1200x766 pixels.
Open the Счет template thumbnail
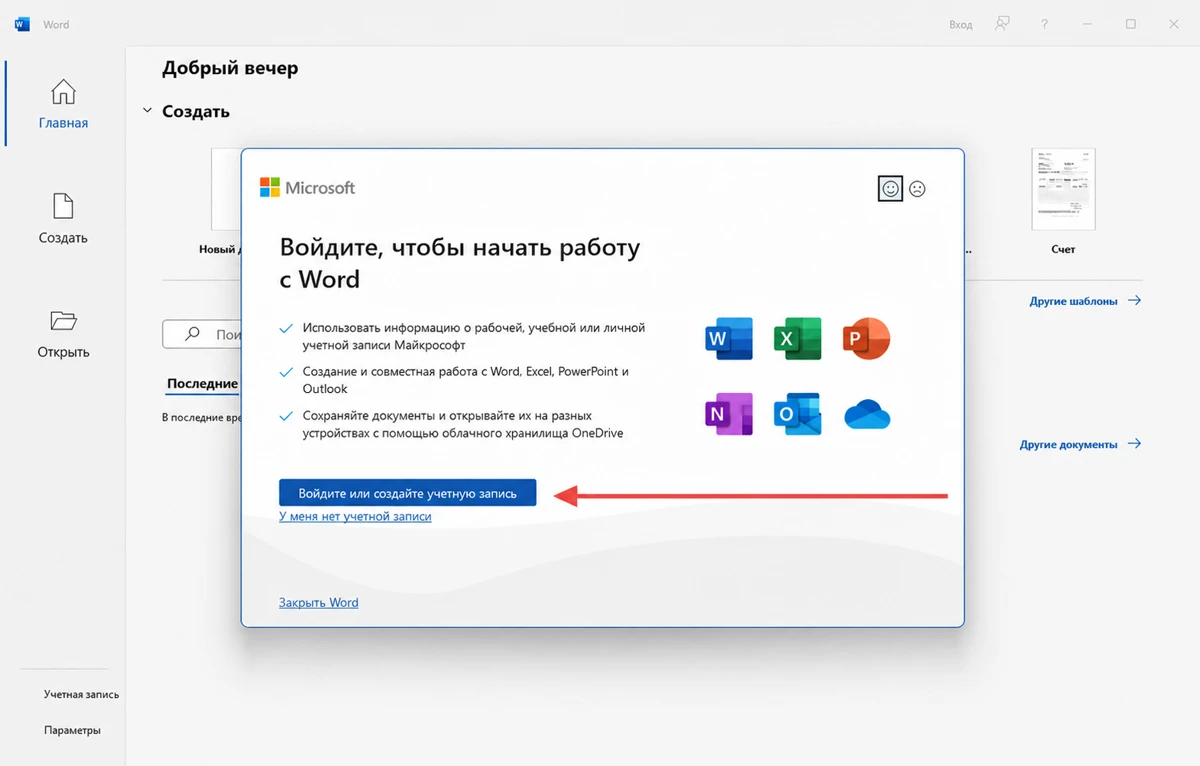point(1063,190)
